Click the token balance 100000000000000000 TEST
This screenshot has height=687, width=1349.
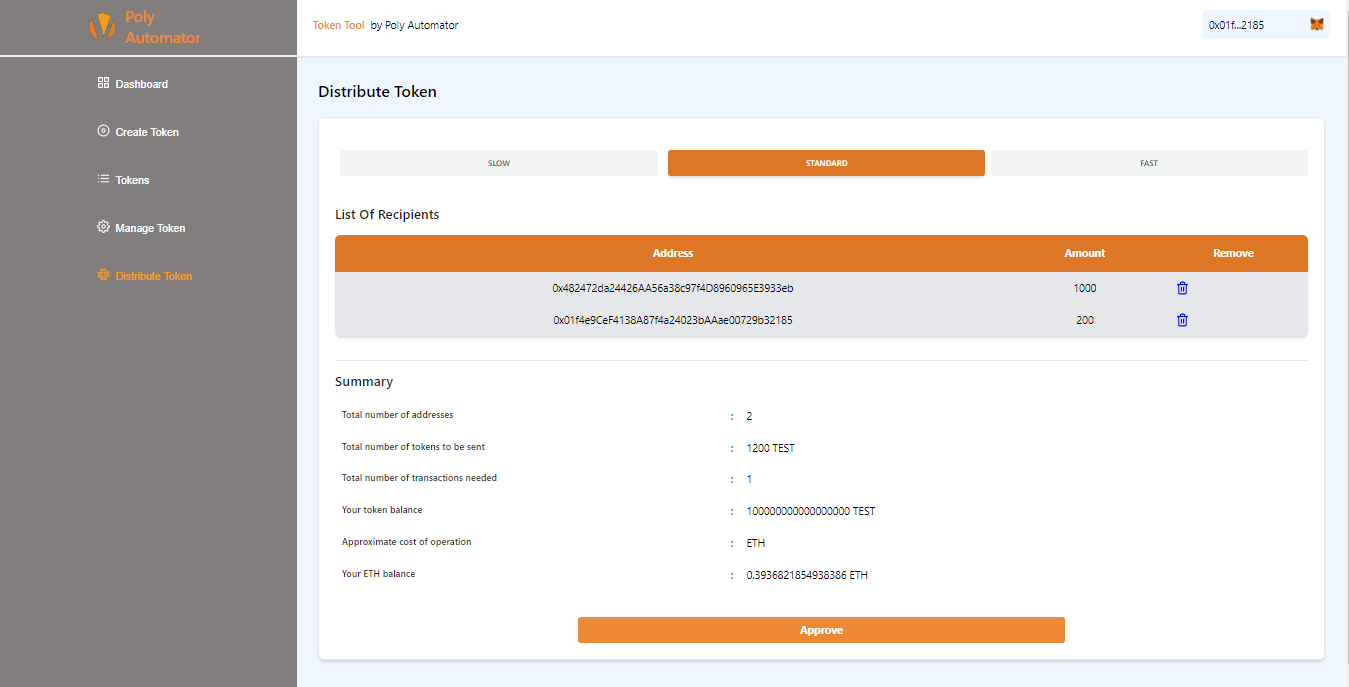coord(810,511)
